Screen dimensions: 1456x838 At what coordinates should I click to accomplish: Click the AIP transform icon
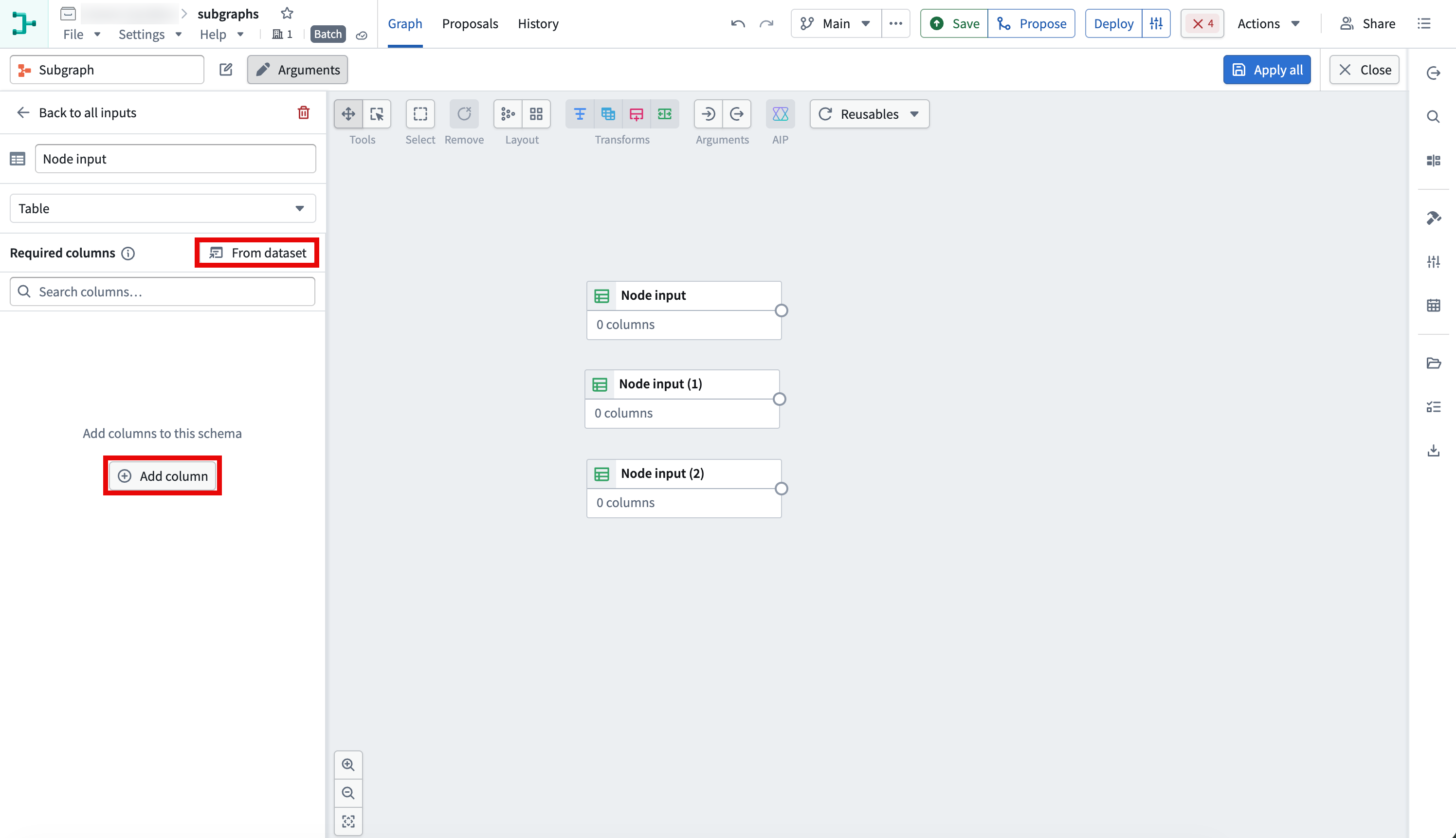pyautogui.click(x=780, y=114)
